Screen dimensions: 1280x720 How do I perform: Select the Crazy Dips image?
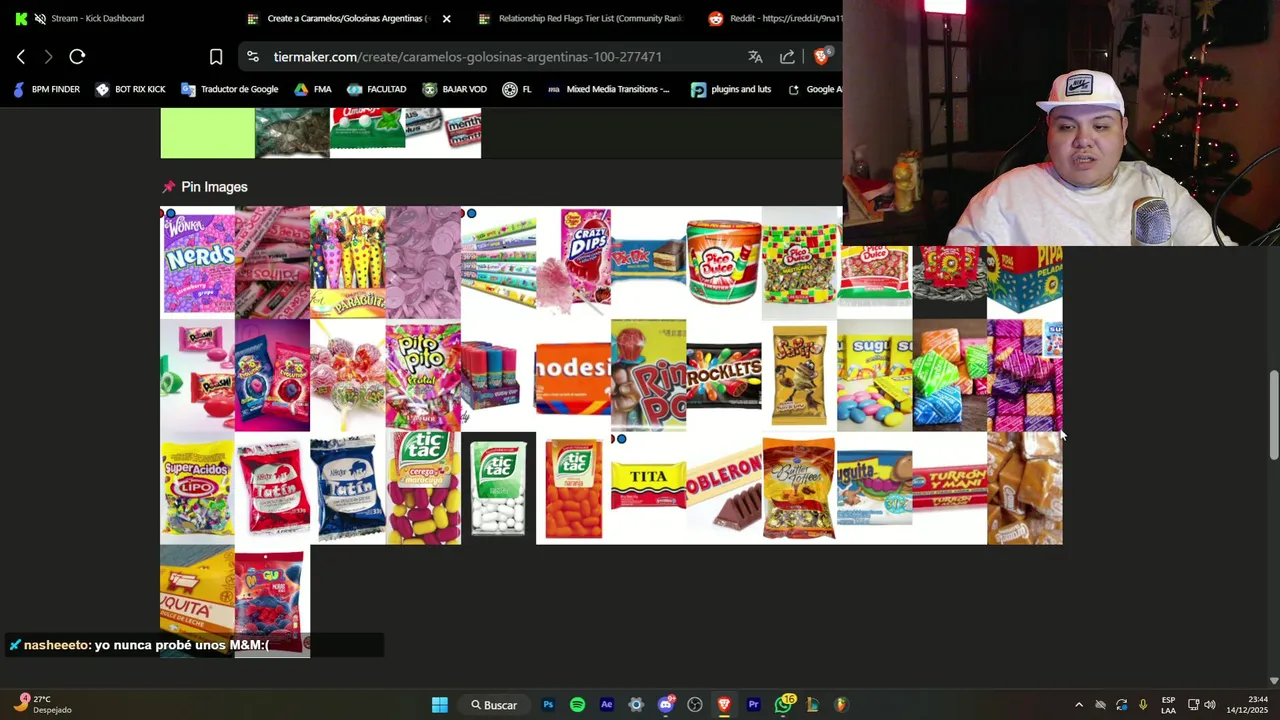[x=574, y=262]
